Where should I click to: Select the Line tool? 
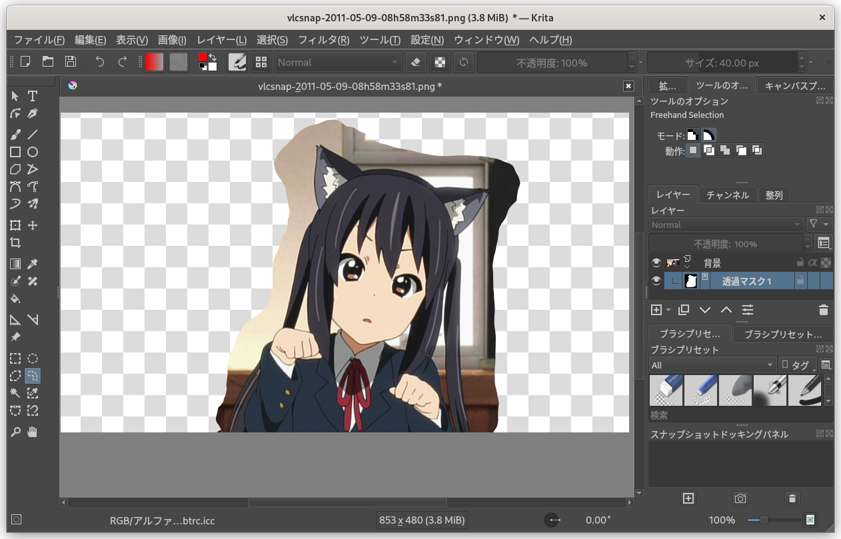tap(33, 134)
